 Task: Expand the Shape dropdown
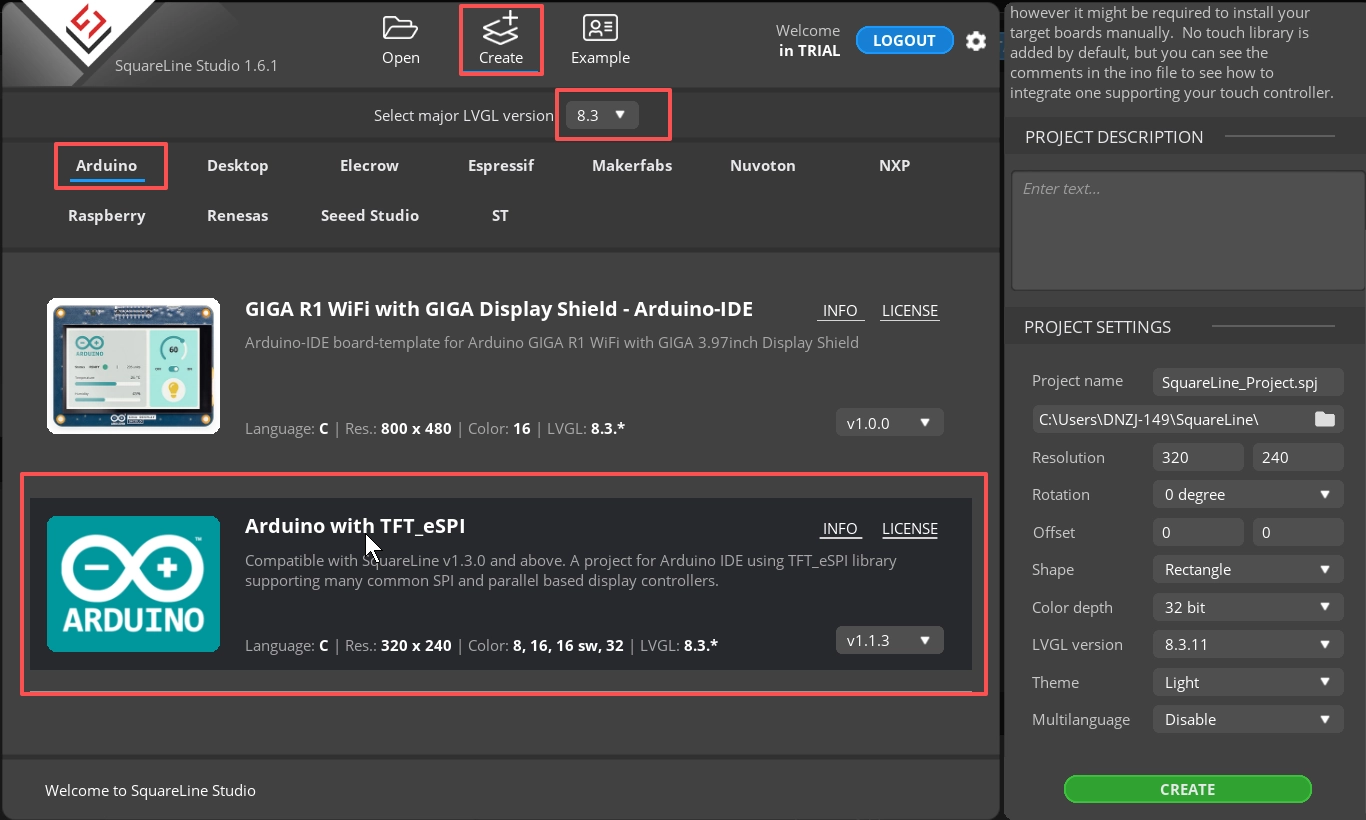tap(1247, 569)
